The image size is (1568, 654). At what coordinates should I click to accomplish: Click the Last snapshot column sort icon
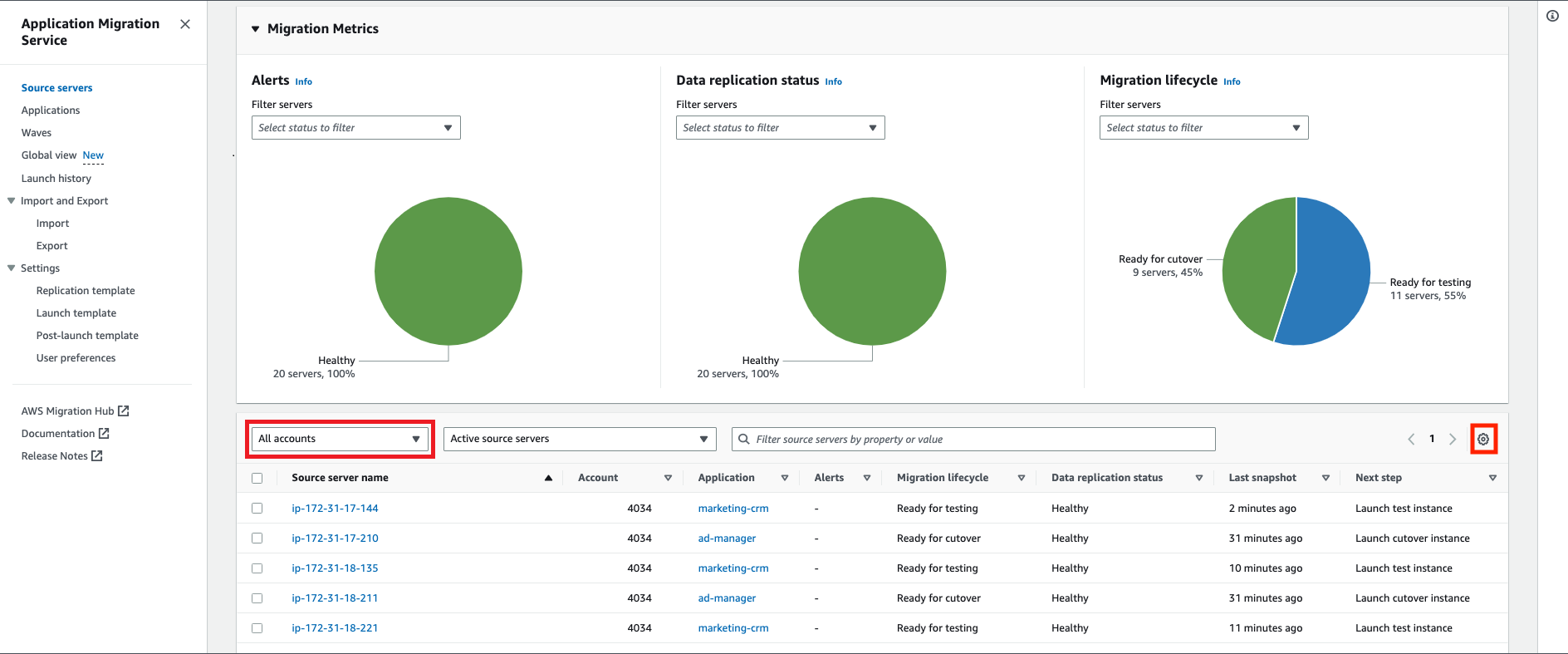(x=1325, y=478)
